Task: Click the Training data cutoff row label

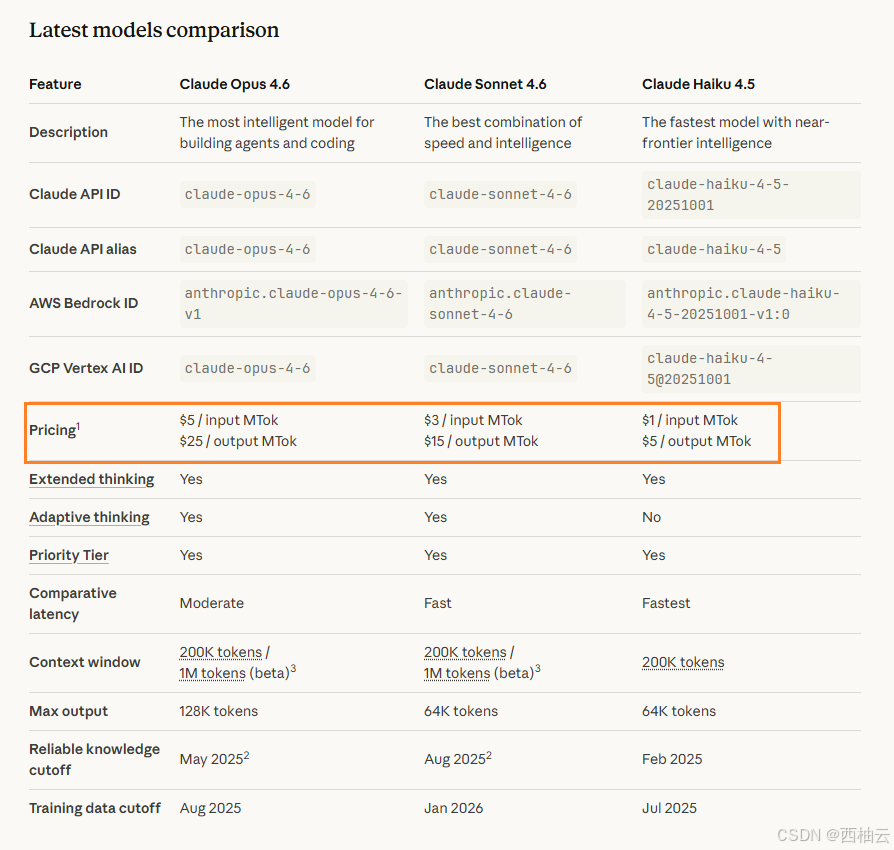Action: click(x=95, y=808)
